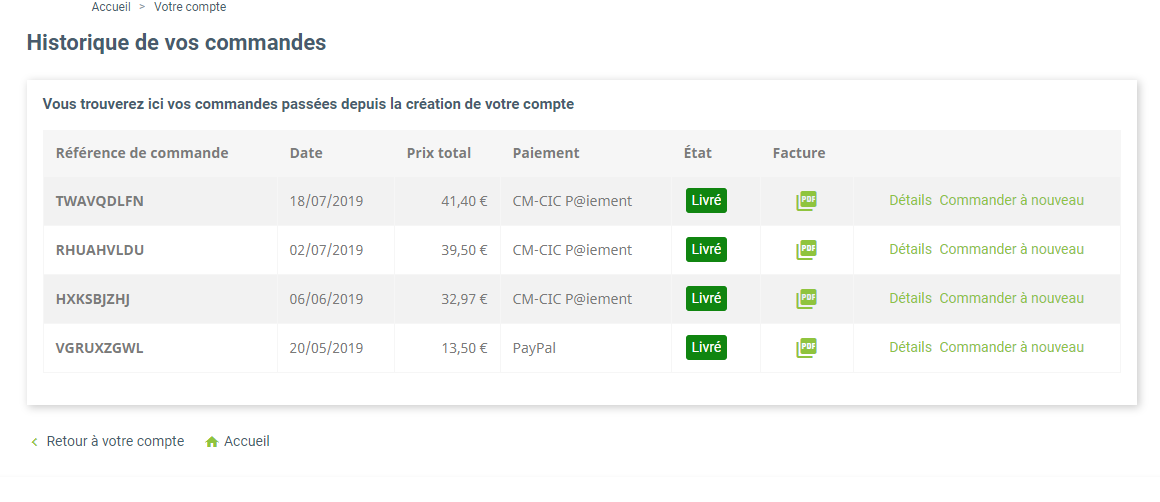Open Détails for order RHUAHVLDU
Screen dimensions: 1160x502
pos(910,249)
